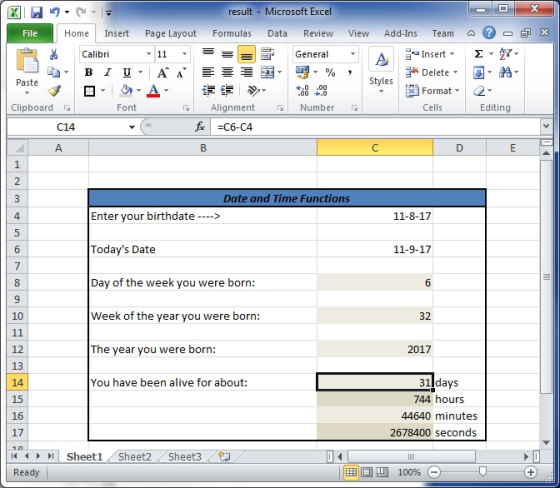Screen dimensions: 560x488
Task: Switch to Sheet2 tab
Action: pos(135,457)
